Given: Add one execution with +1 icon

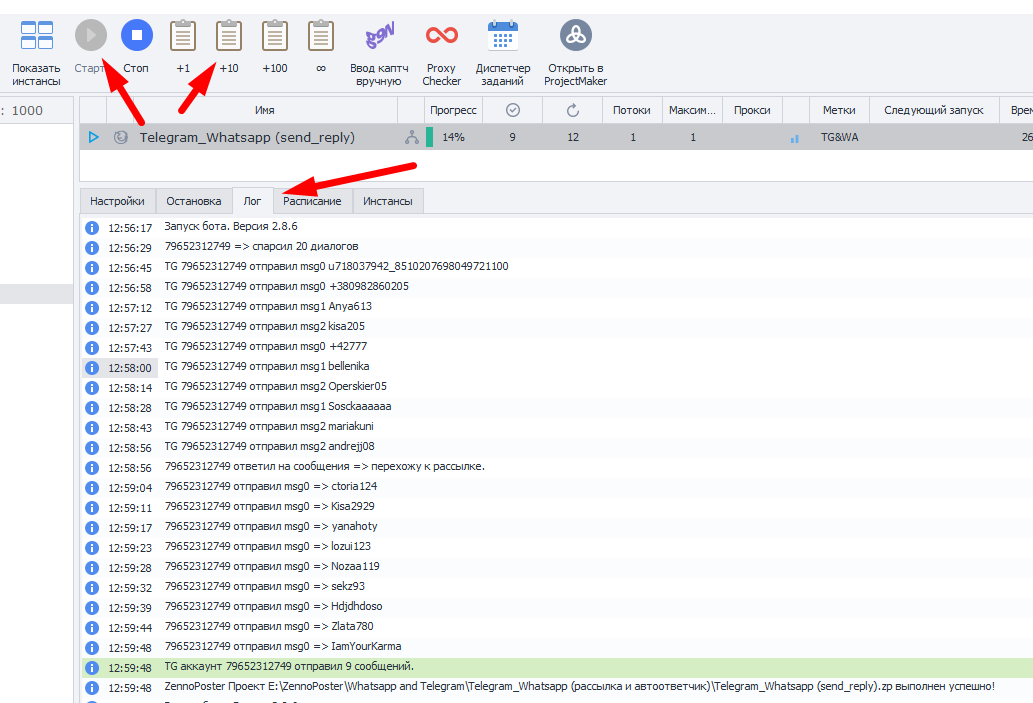Looking at the screenshot, I should point(183,36).
